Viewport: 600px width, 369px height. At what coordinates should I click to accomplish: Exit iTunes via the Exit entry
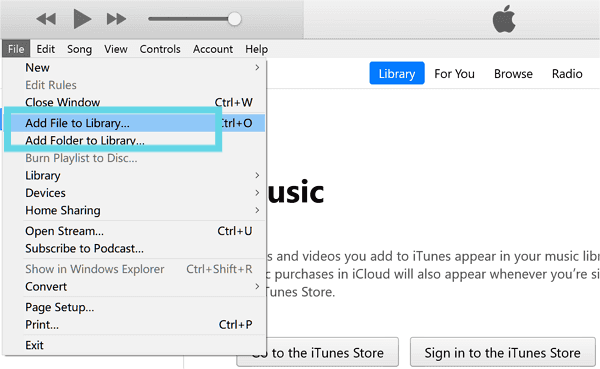(x=134, y=345)
